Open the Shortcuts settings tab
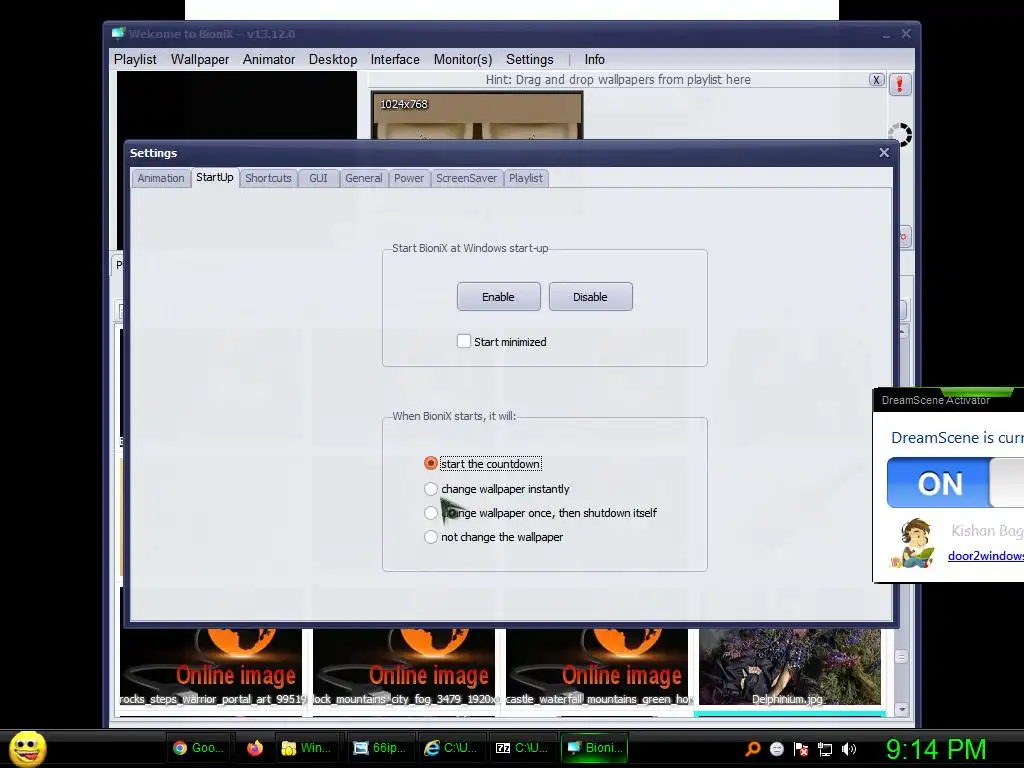The height and width of the screenshot is (768, 1024). point(268,178)
